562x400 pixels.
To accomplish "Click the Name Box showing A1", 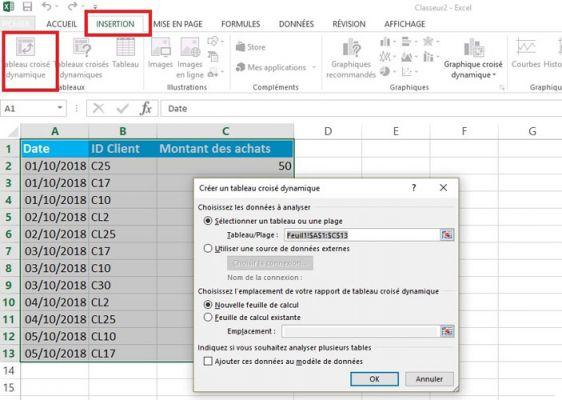I will [28, 108].
